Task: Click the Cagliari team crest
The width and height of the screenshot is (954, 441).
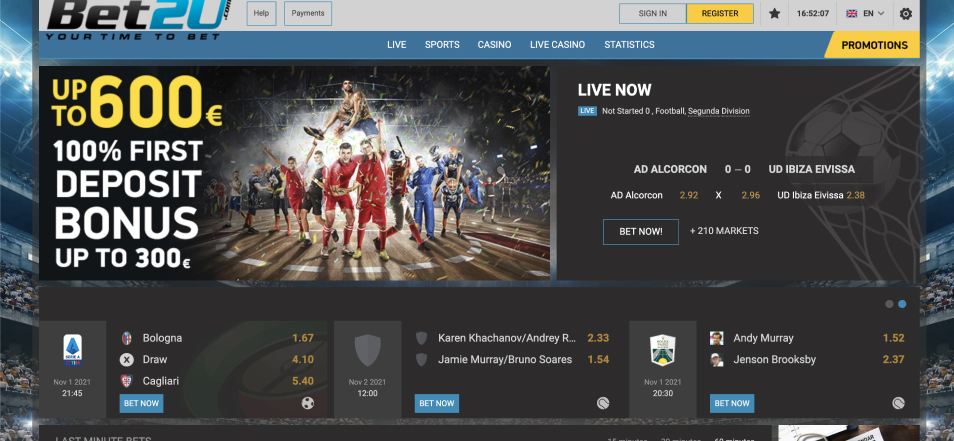Action: coord(127,381)
